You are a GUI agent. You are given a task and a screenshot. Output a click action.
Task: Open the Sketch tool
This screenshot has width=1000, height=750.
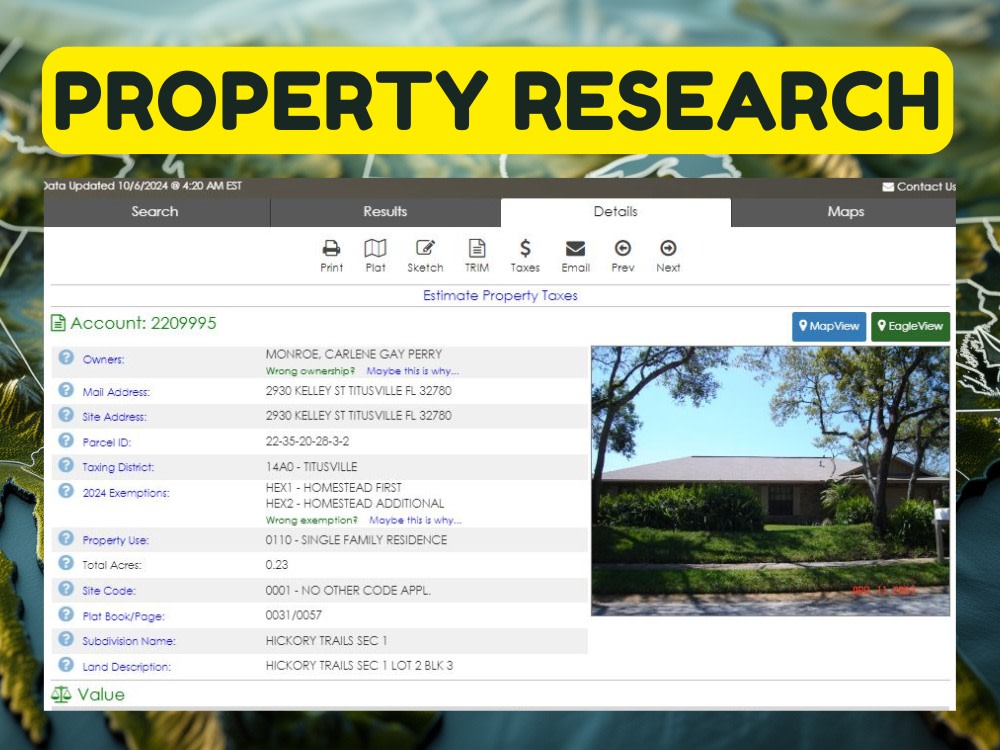[x=425, y=248]
